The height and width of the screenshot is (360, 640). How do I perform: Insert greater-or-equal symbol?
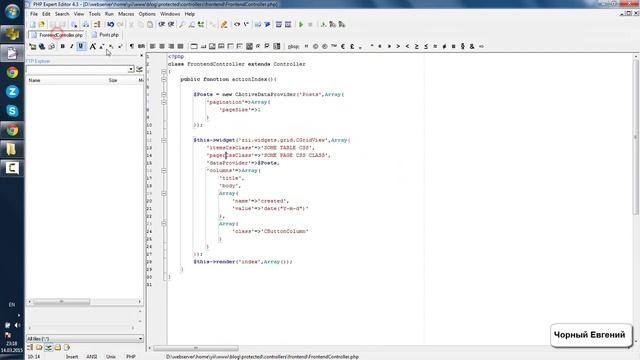coord(416,47)
